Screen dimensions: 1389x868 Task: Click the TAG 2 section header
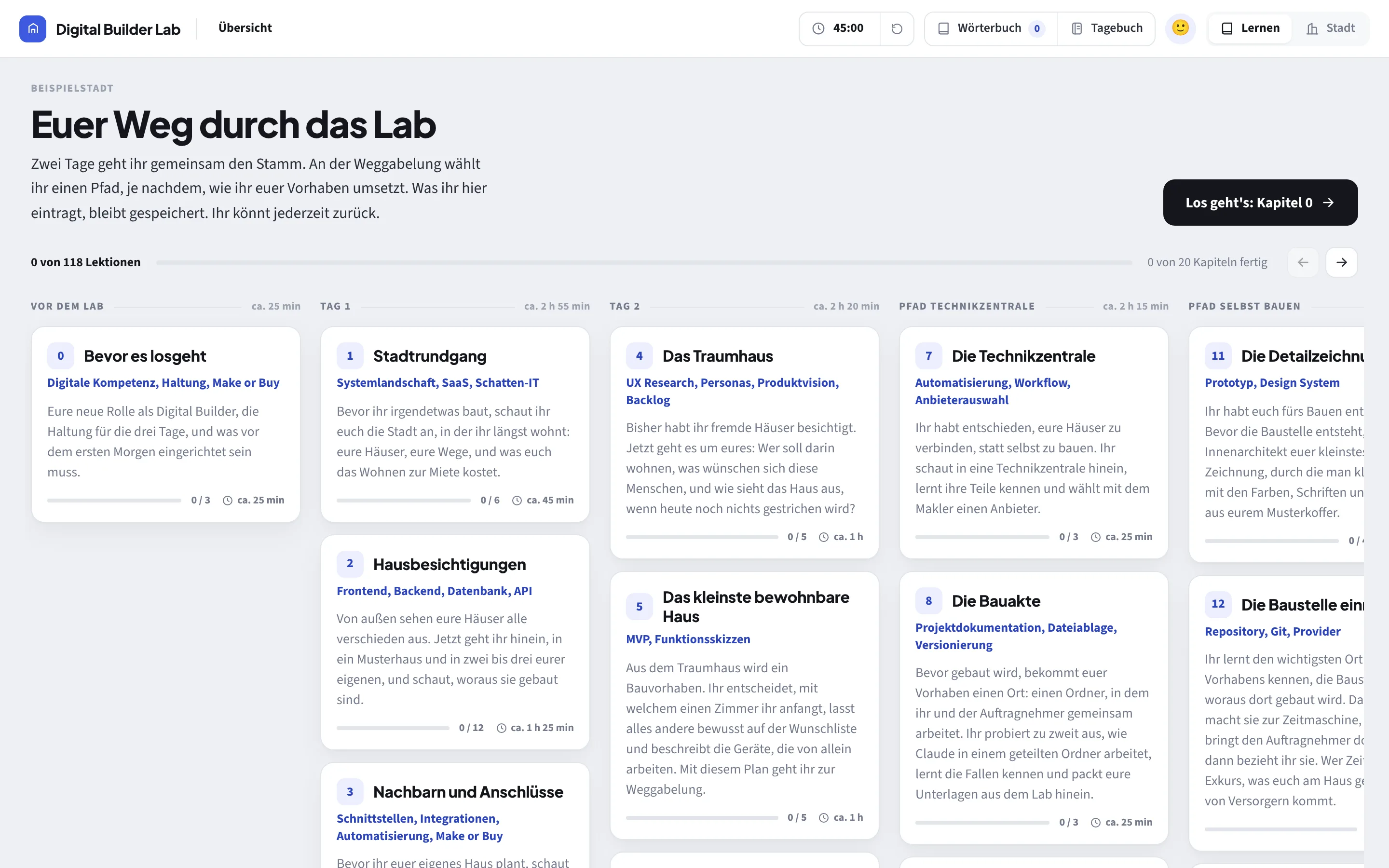625,307
